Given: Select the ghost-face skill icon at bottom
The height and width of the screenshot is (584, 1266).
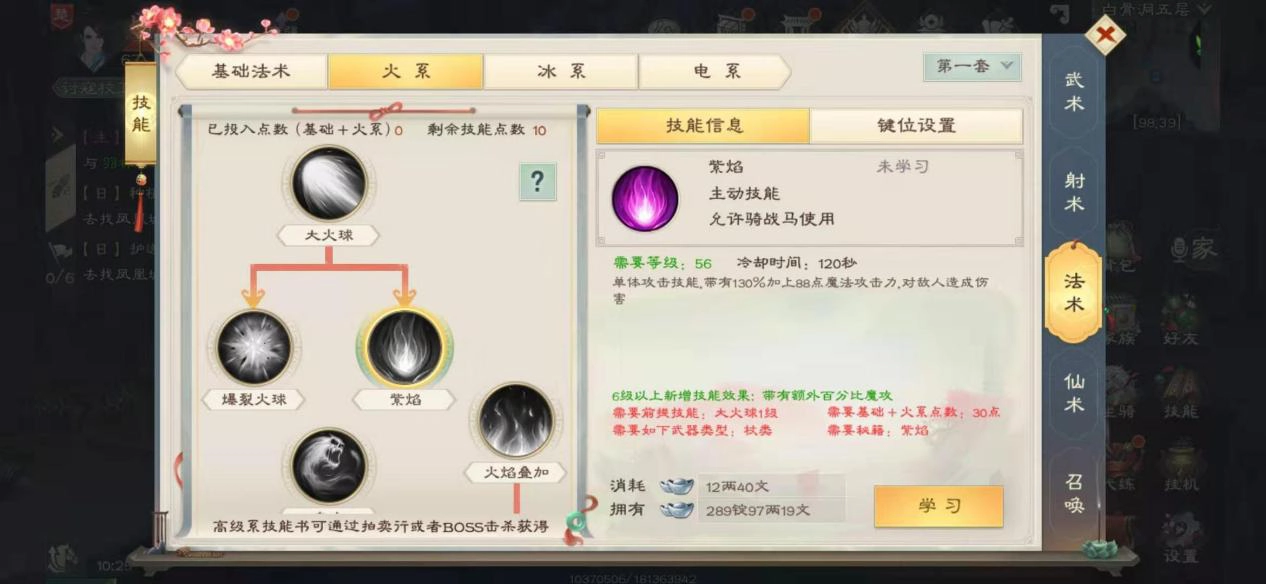Looking at the screenshot, I should click(329, 465).
